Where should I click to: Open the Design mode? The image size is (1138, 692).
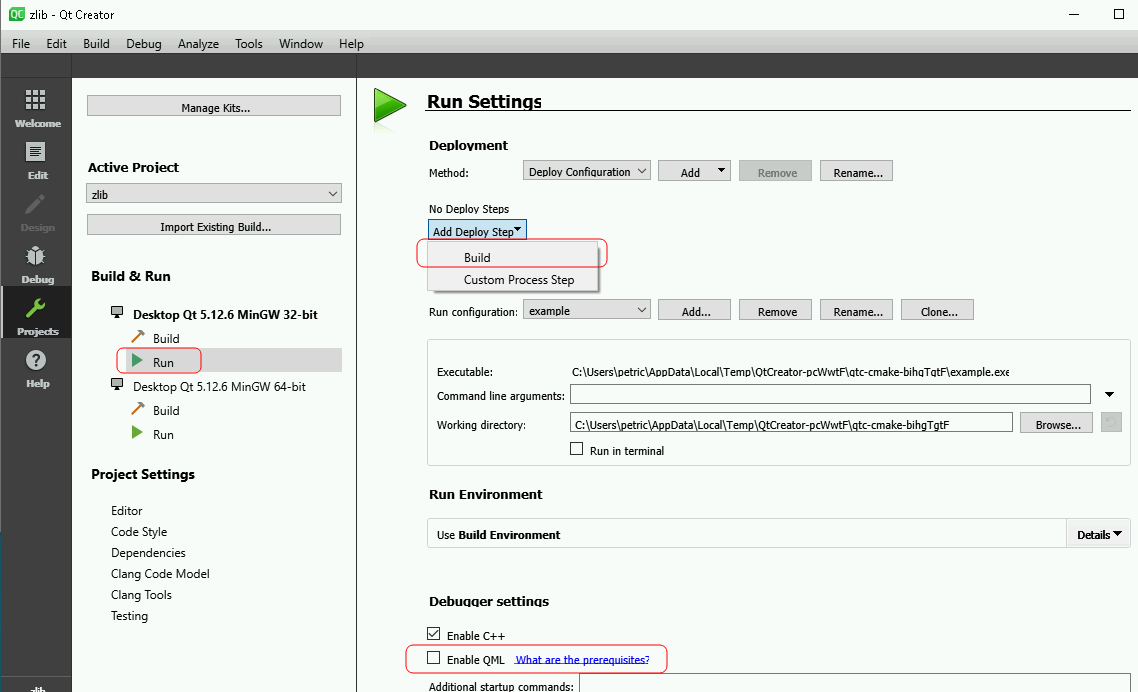(36, 213)
